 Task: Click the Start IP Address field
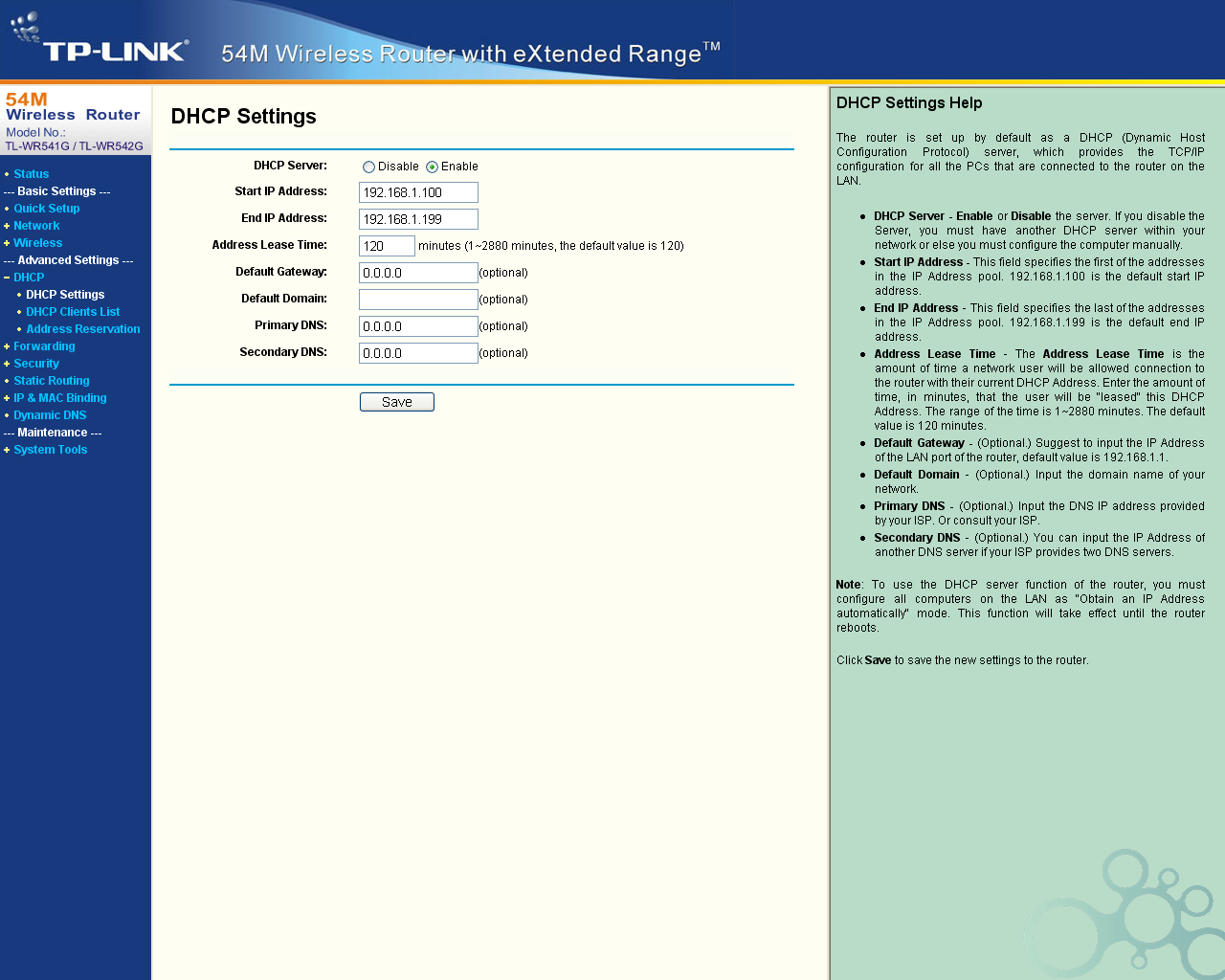pos(418,192)
